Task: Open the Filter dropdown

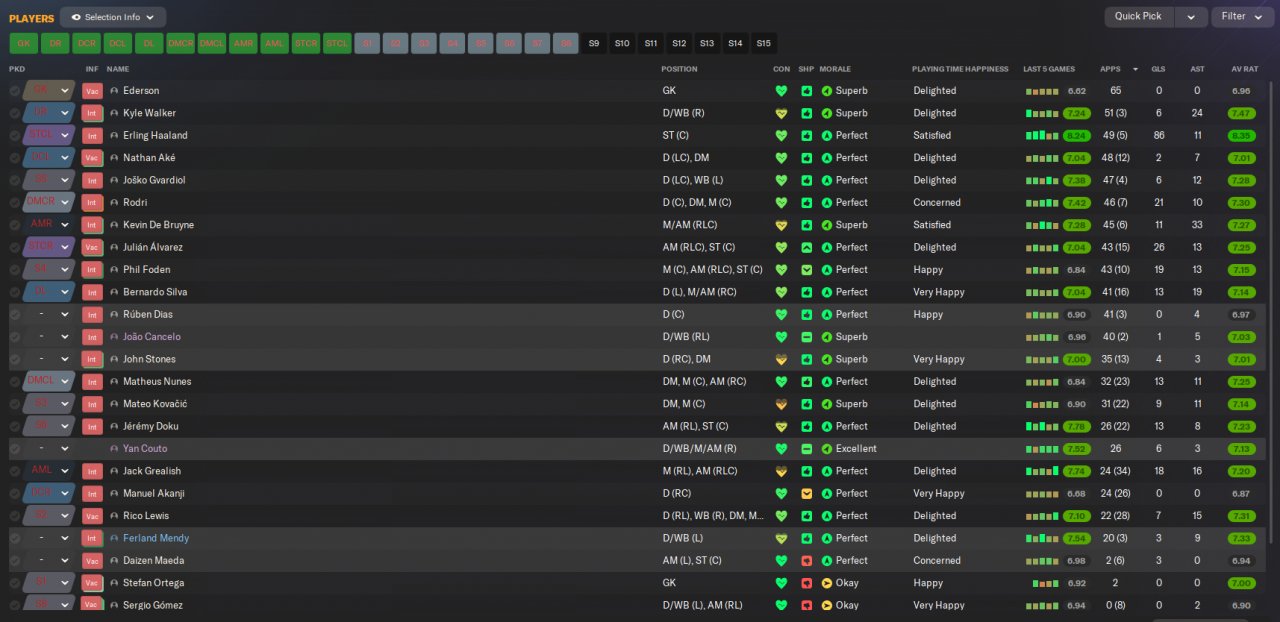Action: point(1243,17)
